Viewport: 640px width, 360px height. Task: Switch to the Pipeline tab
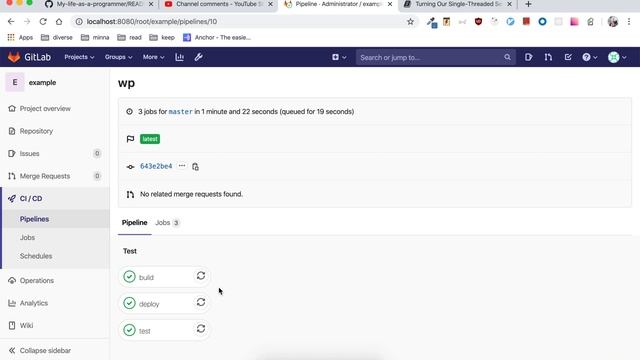[134, 222]
